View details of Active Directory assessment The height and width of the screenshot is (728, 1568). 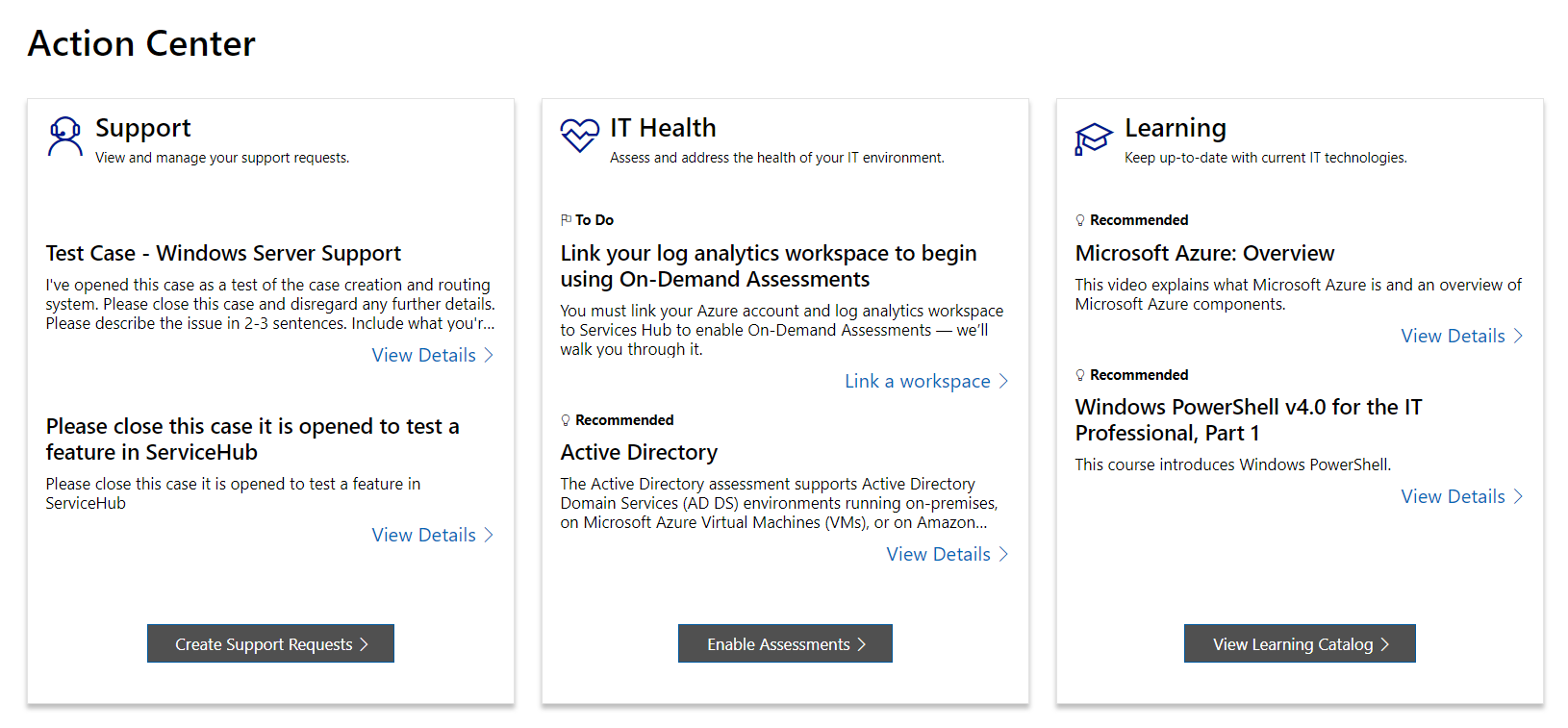pos(948,554)
